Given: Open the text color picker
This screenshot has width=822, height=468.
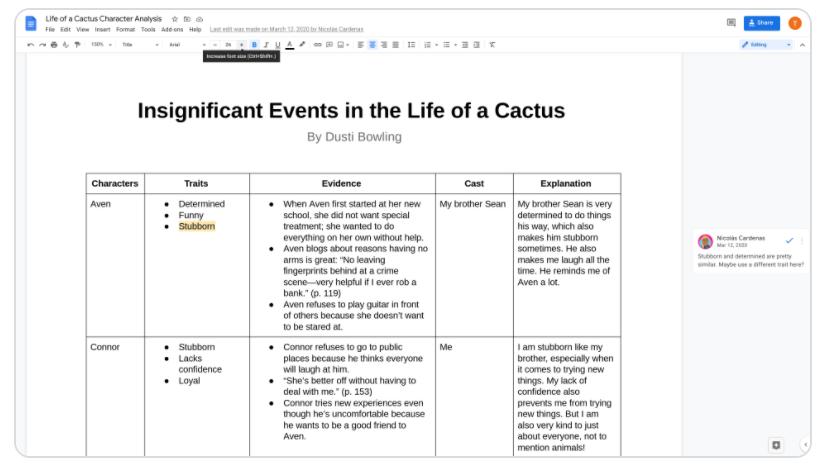Looking at the screenshot, I should click(290, 44).
